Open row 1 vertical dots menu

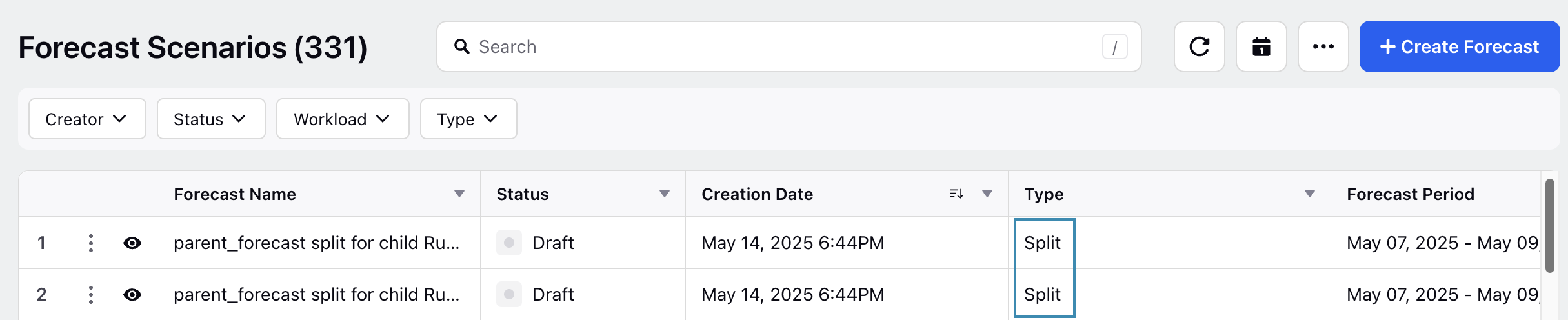pos(91,243)
